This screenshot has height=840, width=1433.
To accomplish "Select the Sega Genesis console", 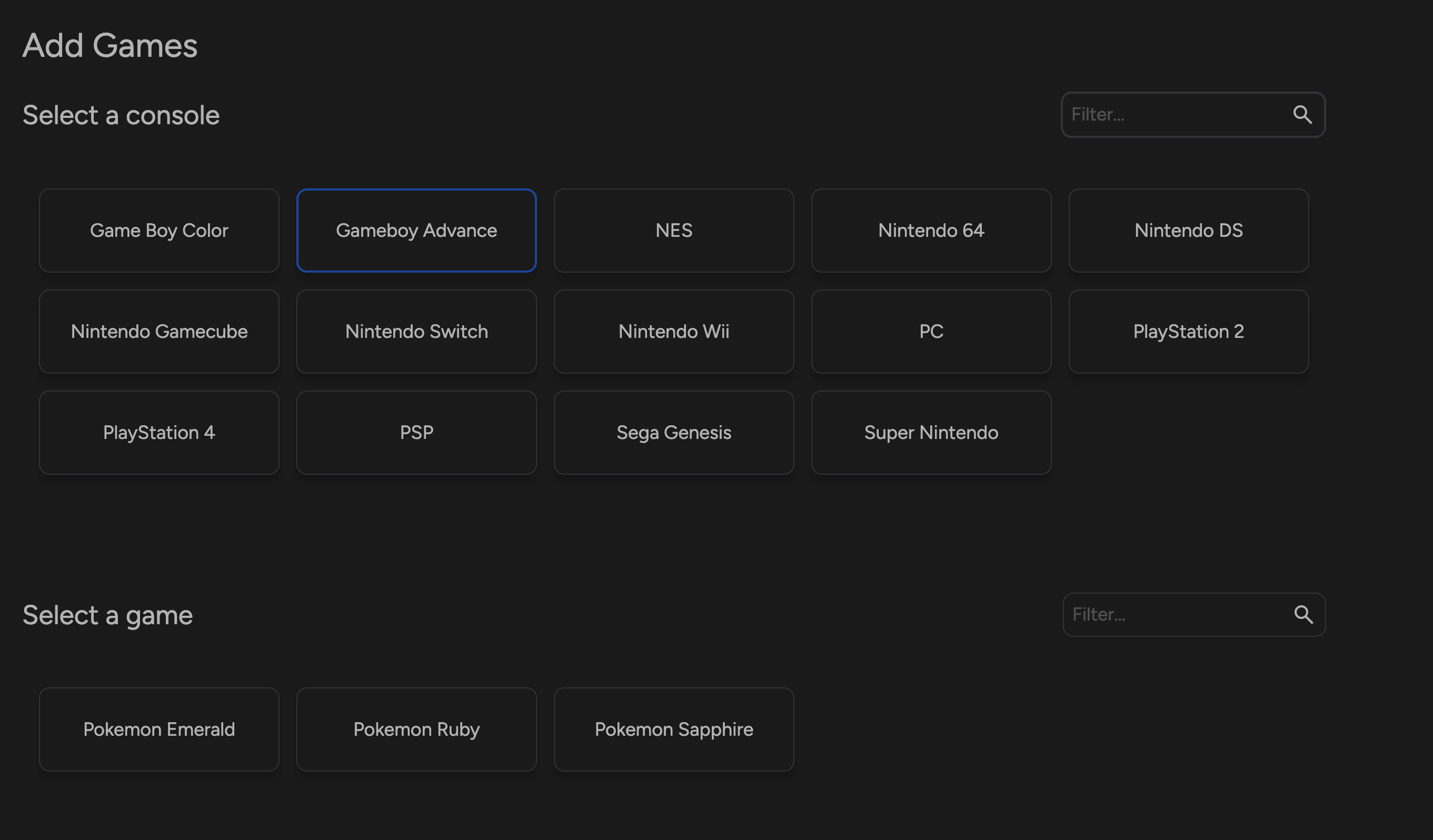I will (674, 433).
